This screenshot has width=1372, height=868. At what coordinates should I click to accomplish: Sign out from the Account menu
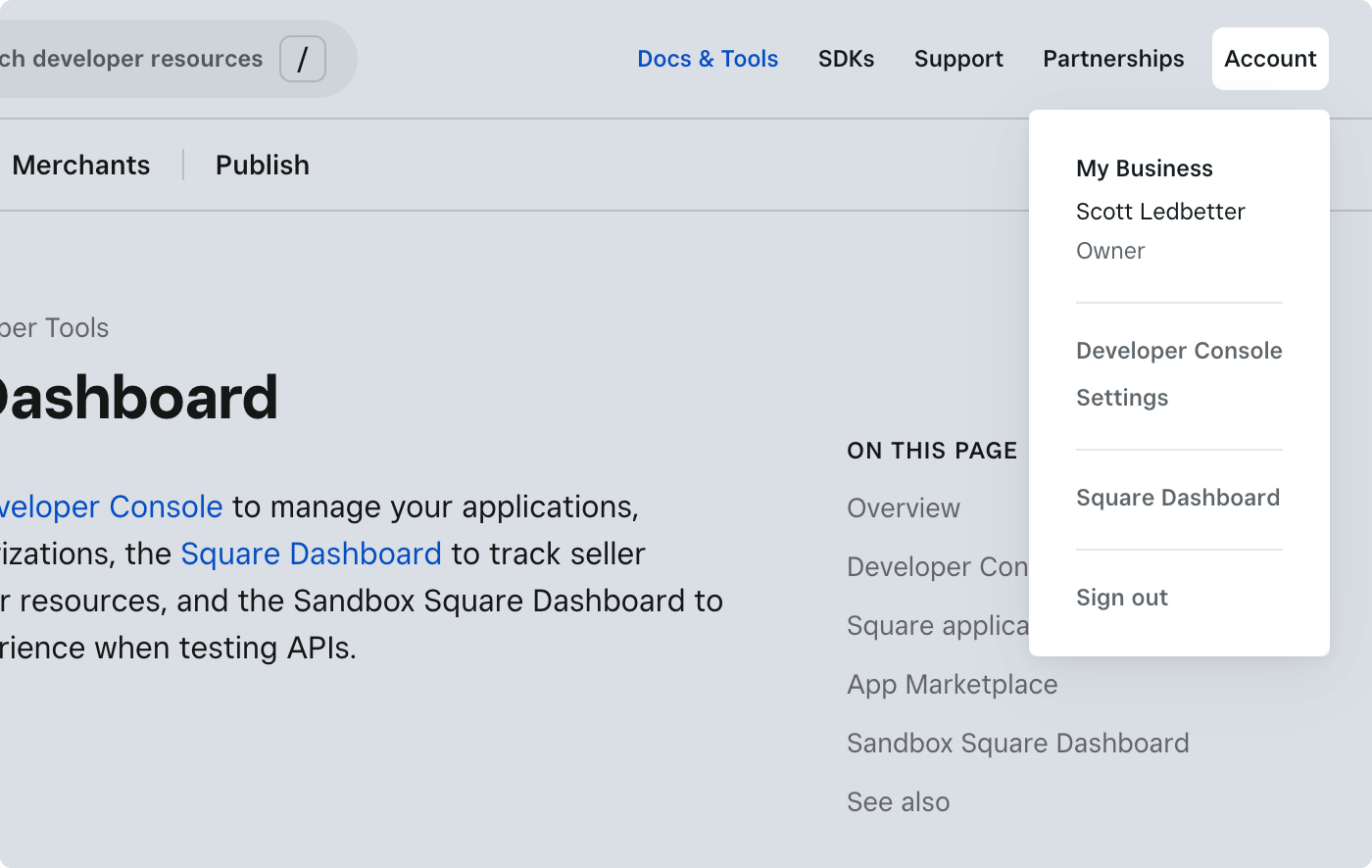1122,598
